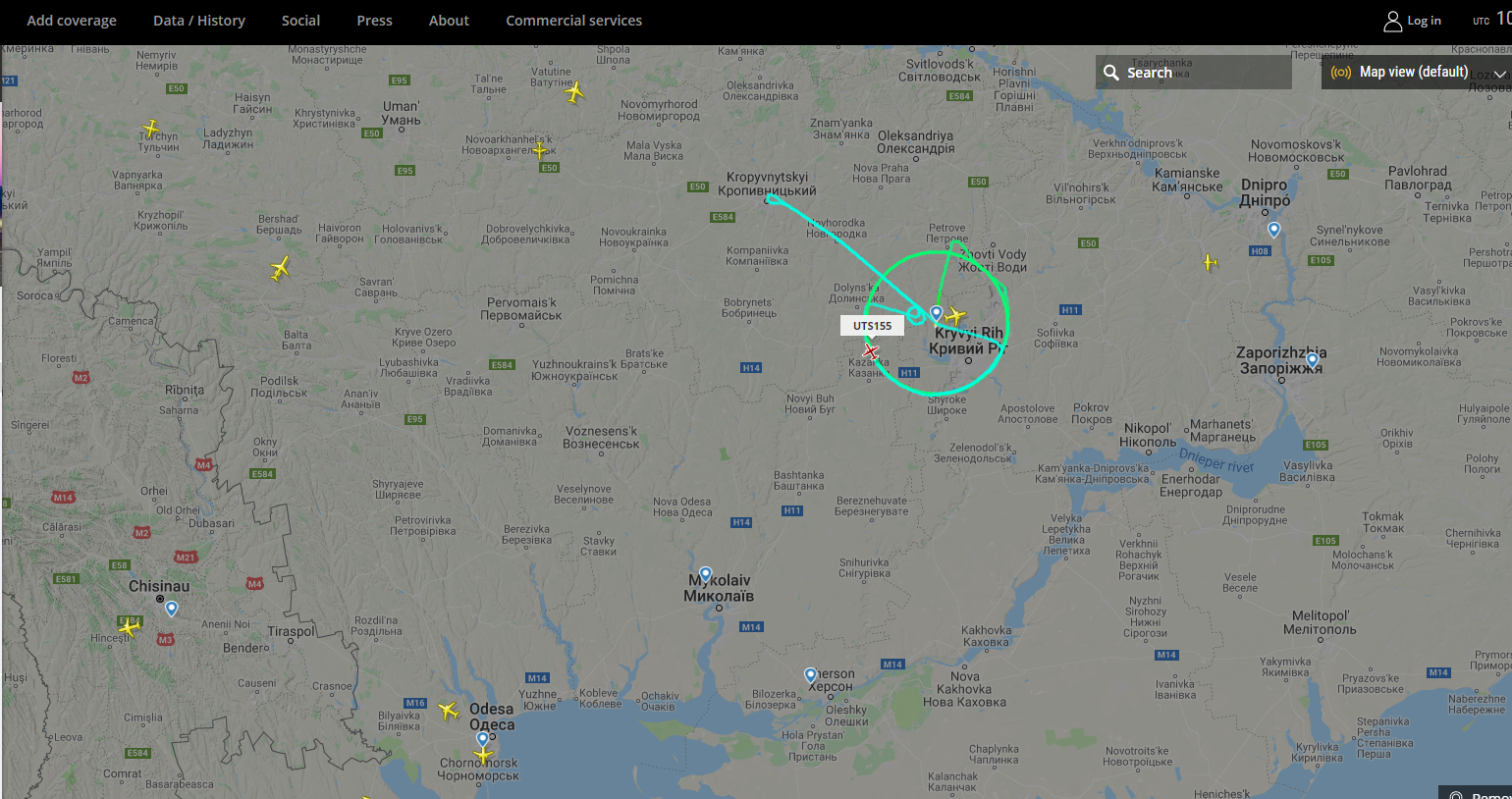This screenshot has height=799, width=1512.
Task: Click the Log in button
Action: (1413, 21)
